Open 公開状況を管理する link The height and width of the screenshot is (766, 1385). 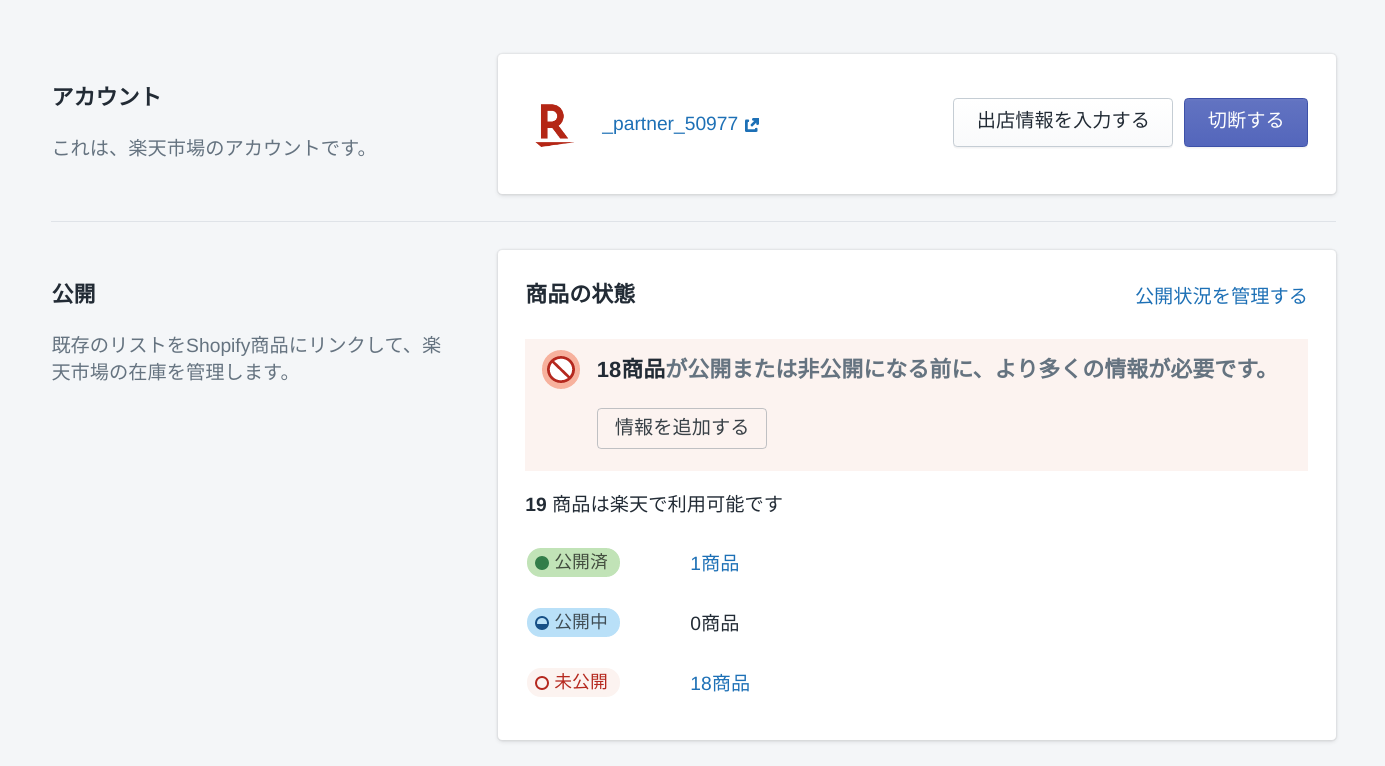[x=1221, y=296]
